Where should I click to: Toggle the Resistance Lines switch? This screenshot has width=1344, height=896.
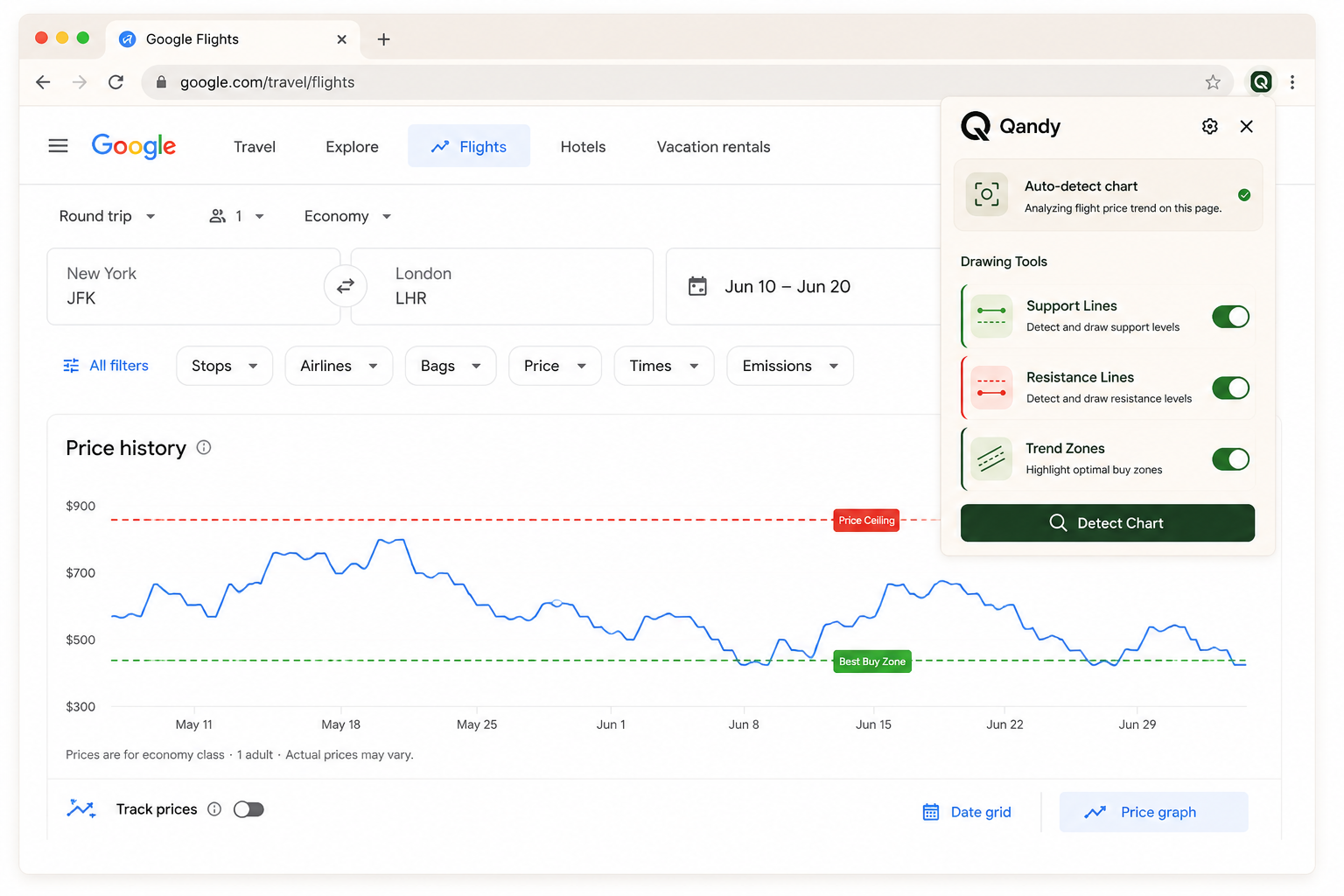(x=1231, y=388)
